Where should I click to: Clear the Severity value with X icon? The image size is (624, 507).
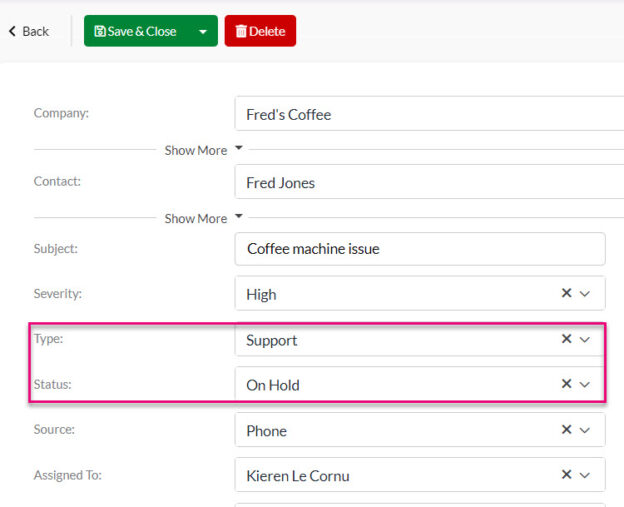[x=566, y=294]
